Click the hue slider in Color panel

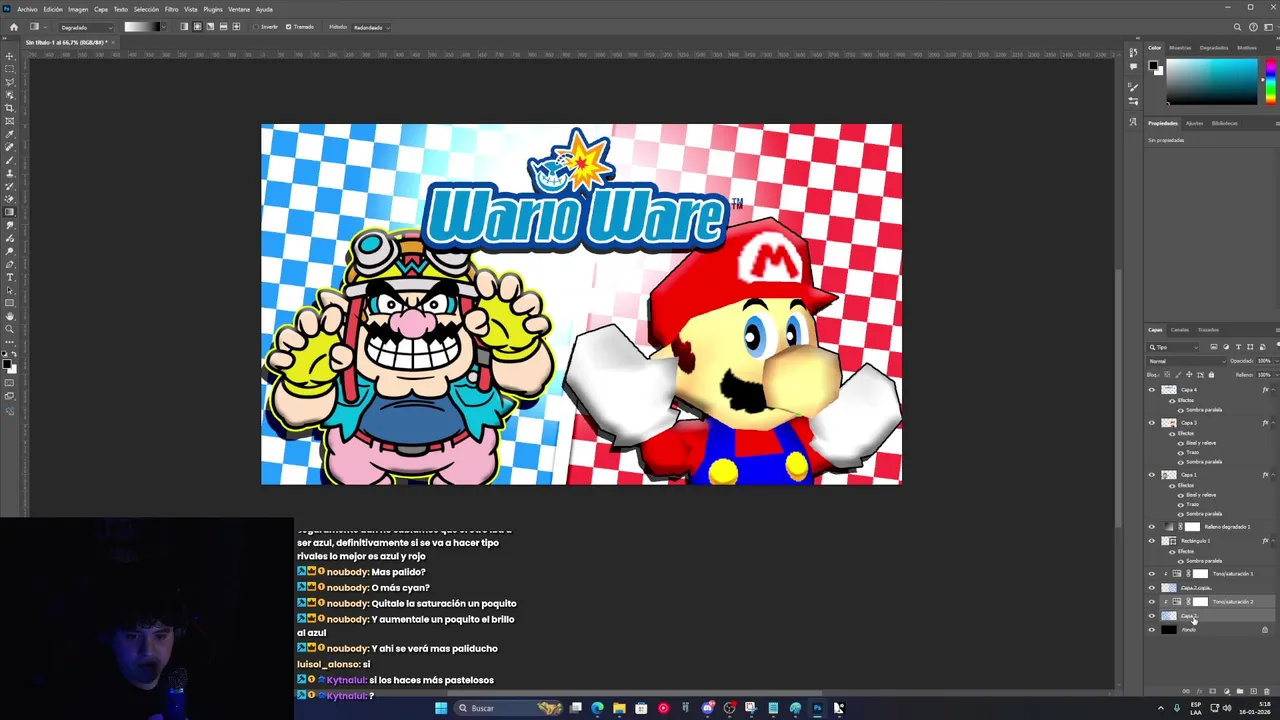tap(1271, 81)
